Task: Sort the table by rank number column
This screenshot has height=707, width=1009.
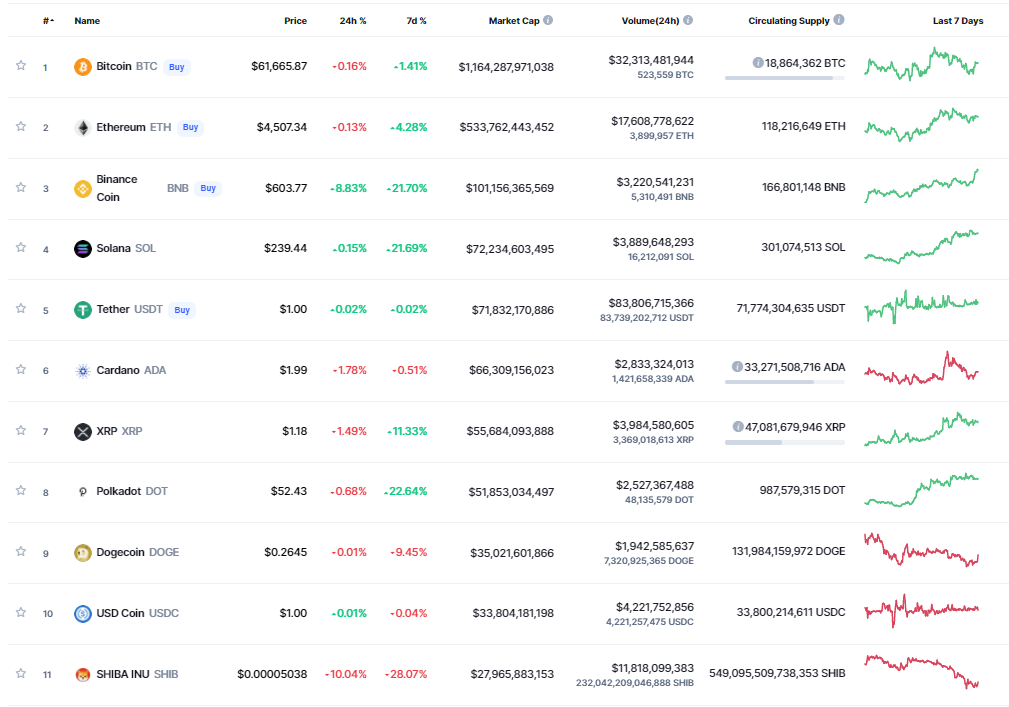Action: [x=48, y=21]
